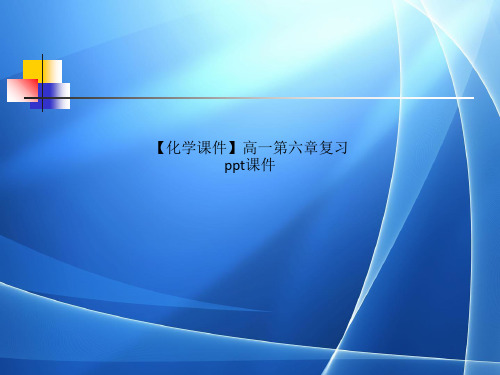Click the word ppt in the subtitle
The width and height of the screenshot is (500, 375).
click(x=235, y=166)
